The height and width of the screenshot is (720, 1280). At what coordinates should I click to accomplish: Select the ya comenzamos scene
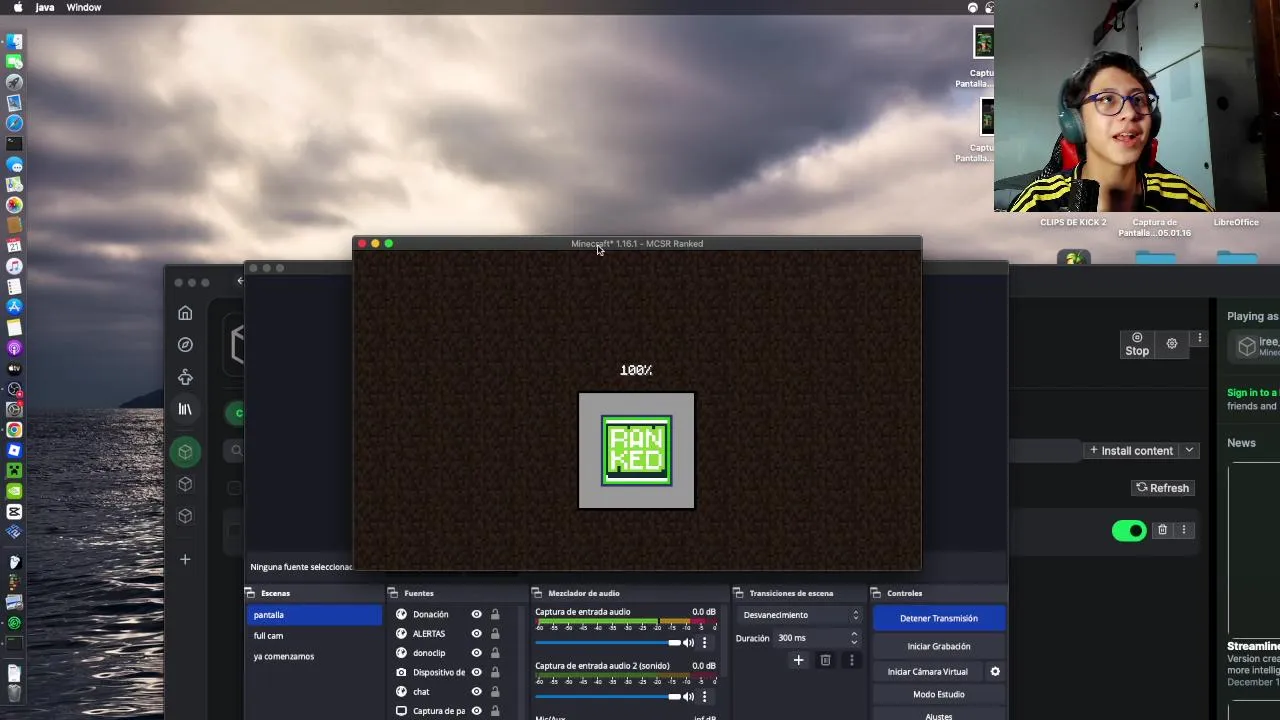(314, 657)
